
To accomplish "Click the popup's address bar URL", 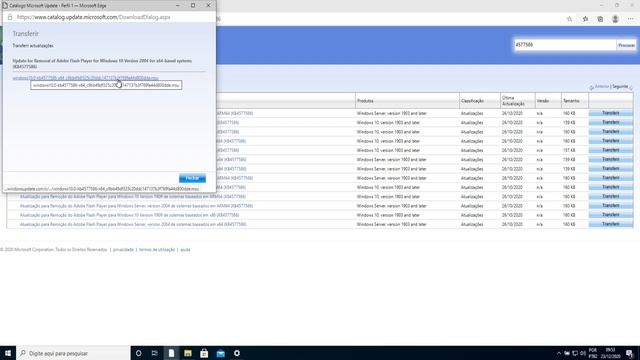I will pos(93,17).
